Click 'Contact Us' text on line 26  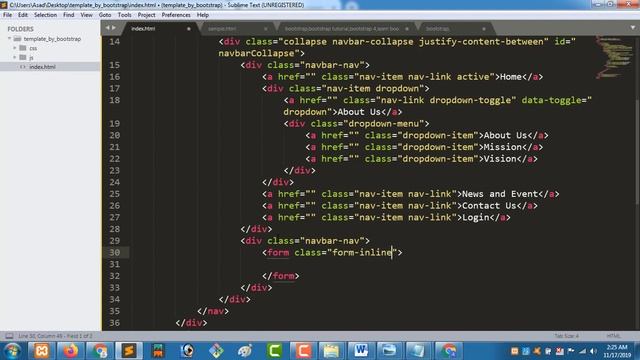point(489,206)
